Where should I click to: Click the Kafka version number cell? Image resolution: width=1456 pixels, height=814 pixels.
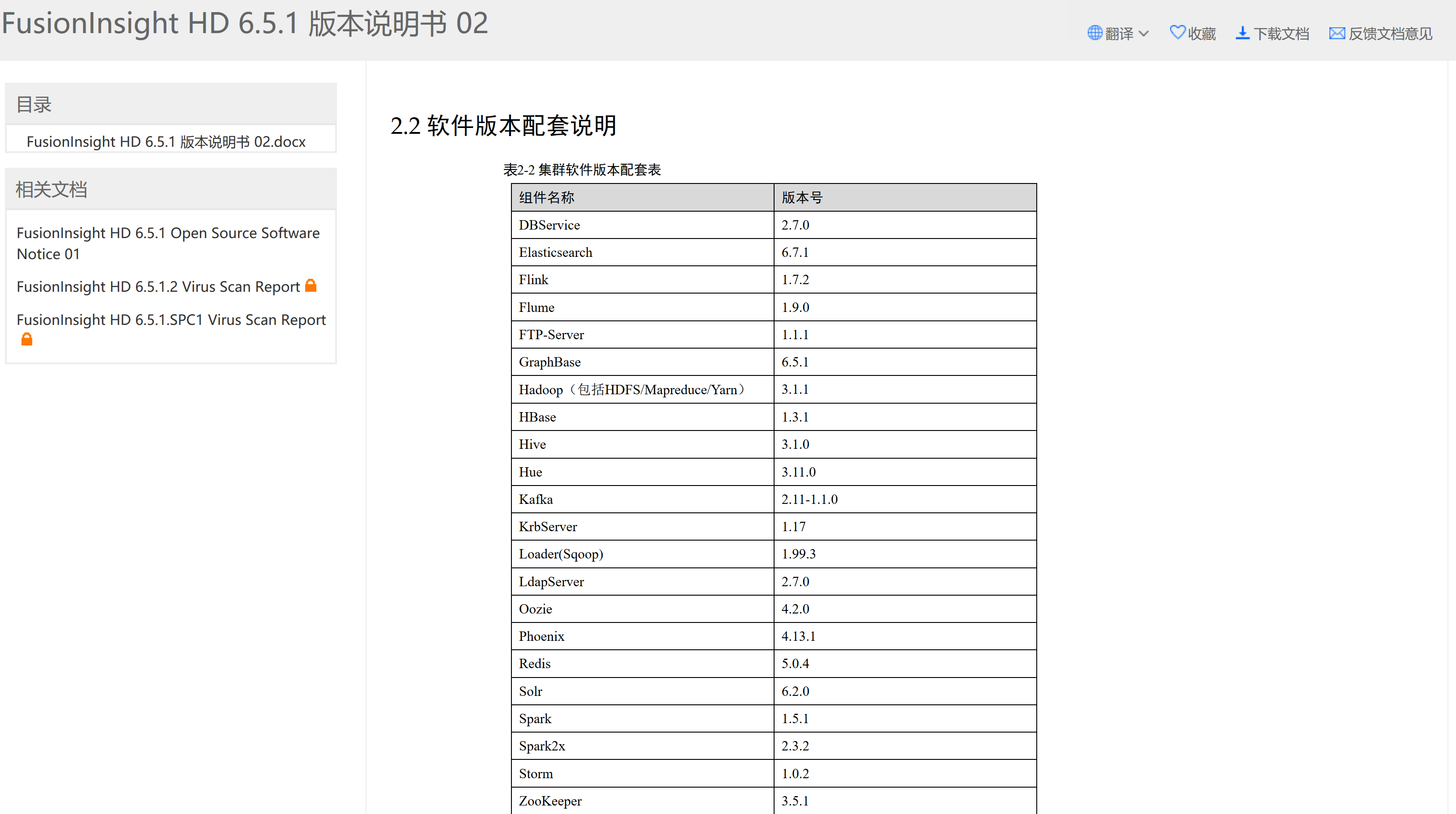[809, 499]
